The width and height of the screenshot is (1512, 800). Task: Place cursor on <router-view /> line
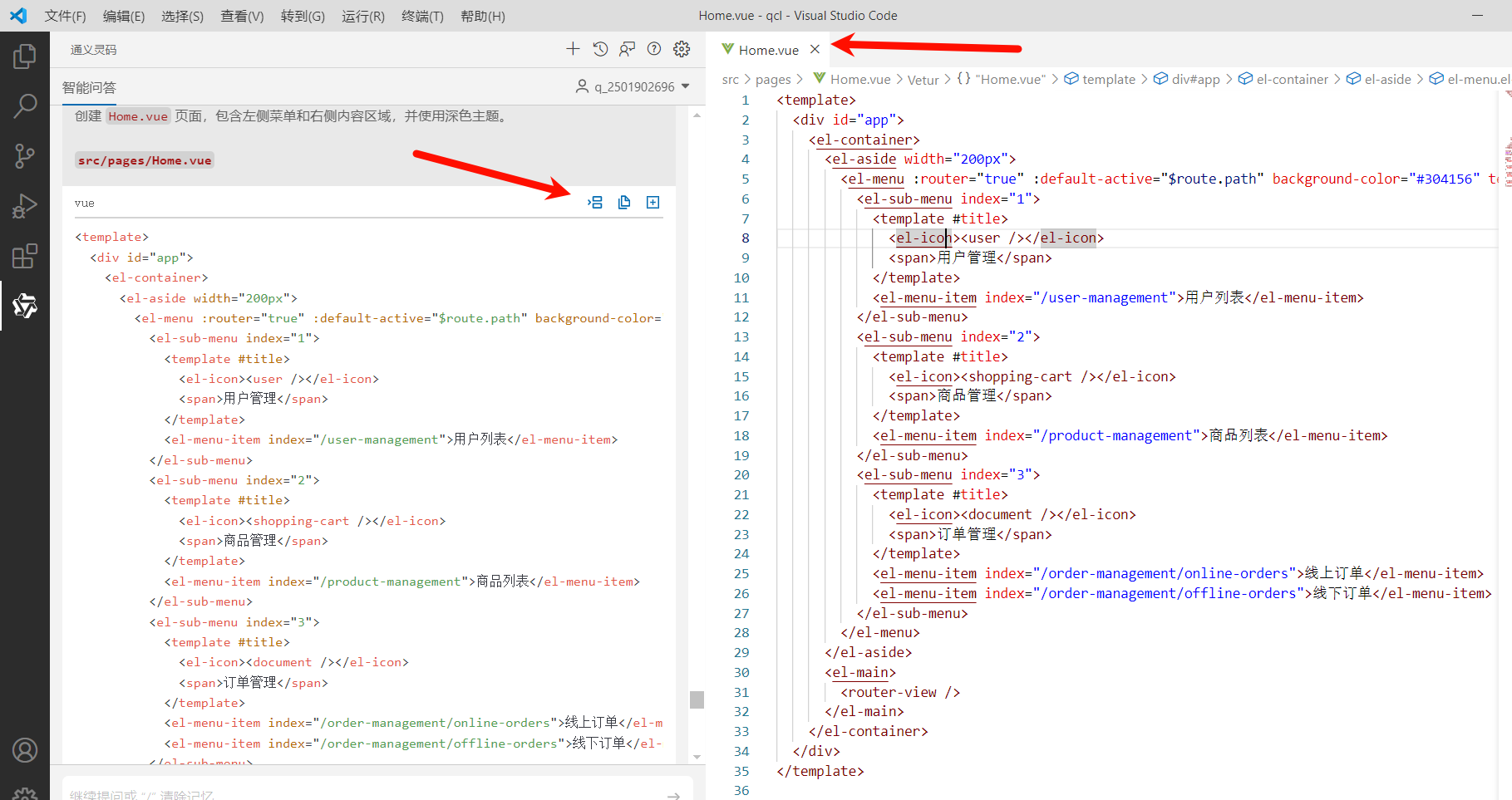(900, 692)
